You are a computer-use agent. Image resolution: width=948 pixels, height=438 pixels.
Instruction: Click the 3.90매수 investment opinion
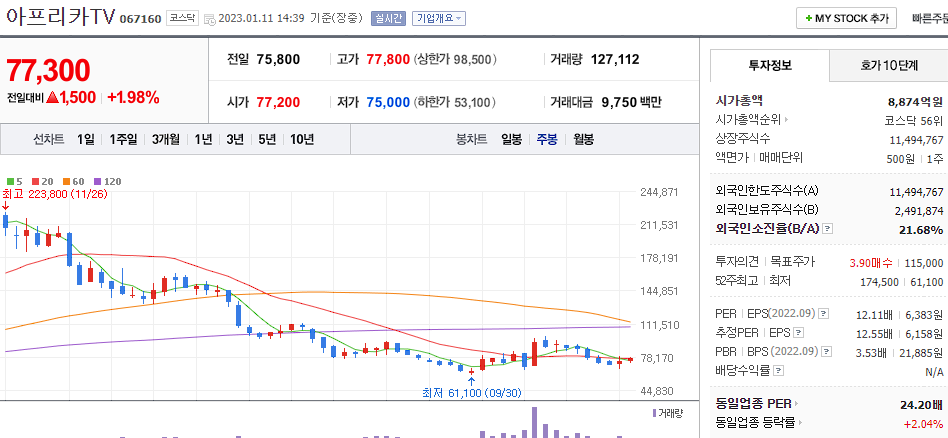(871, 263)
